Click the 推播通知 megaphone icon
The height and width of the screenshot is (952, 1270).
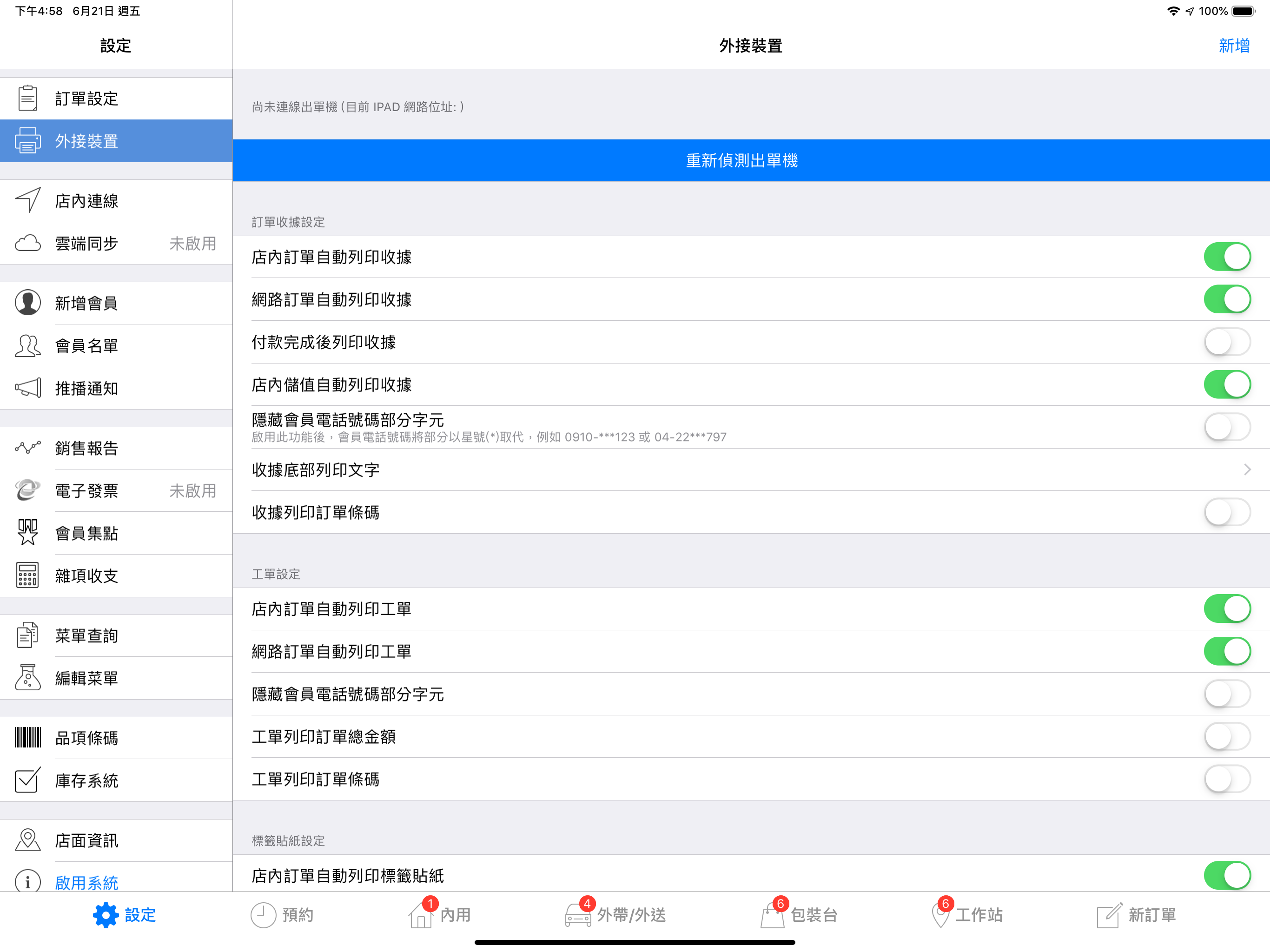pos(27,388)
